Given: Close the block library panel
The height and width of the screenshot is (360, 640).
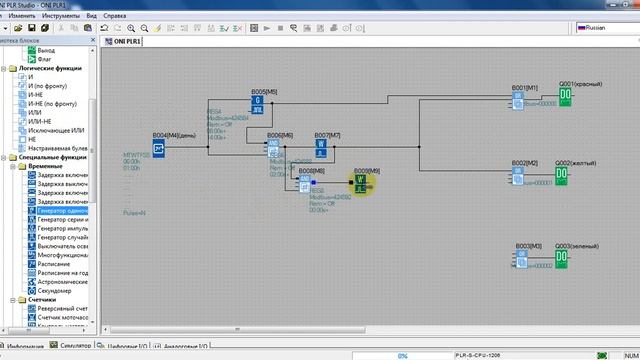Looking at the screenshot, I should [93, 40].
